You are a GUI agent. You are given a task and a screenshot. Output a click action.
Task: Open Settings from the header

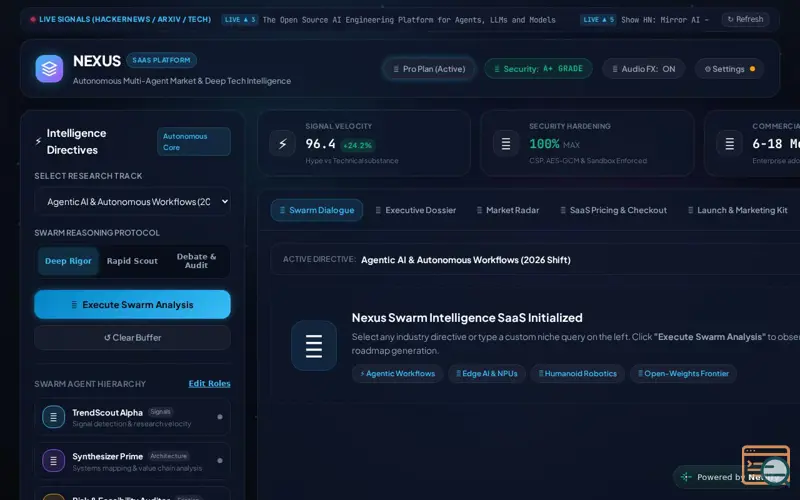pos(730,69)
